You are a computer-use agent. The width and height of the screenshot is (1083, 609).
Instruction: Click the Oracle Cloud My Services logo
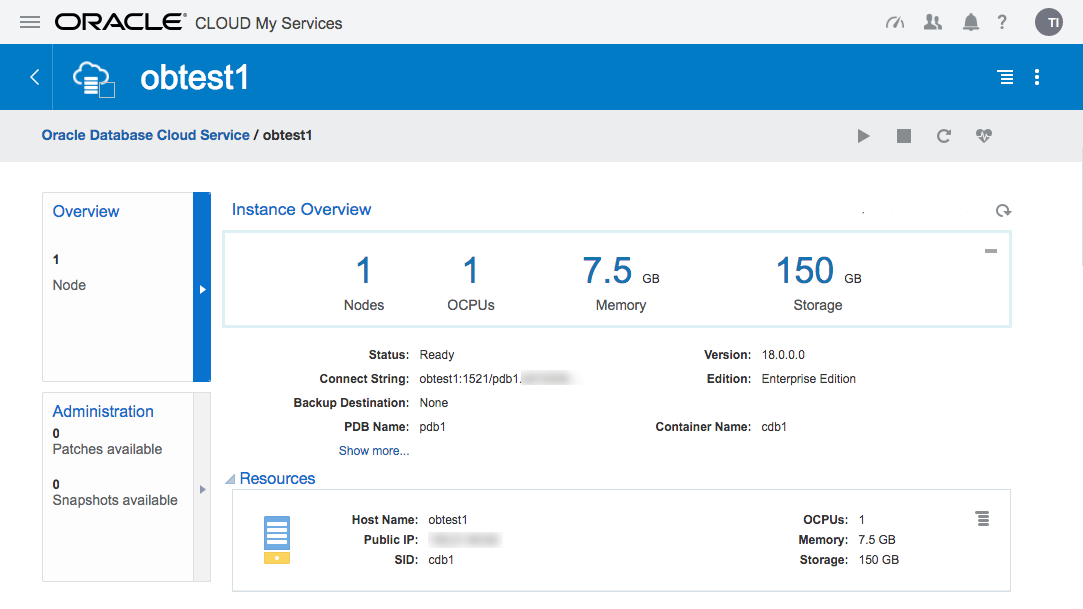click(x=199, y=23)
